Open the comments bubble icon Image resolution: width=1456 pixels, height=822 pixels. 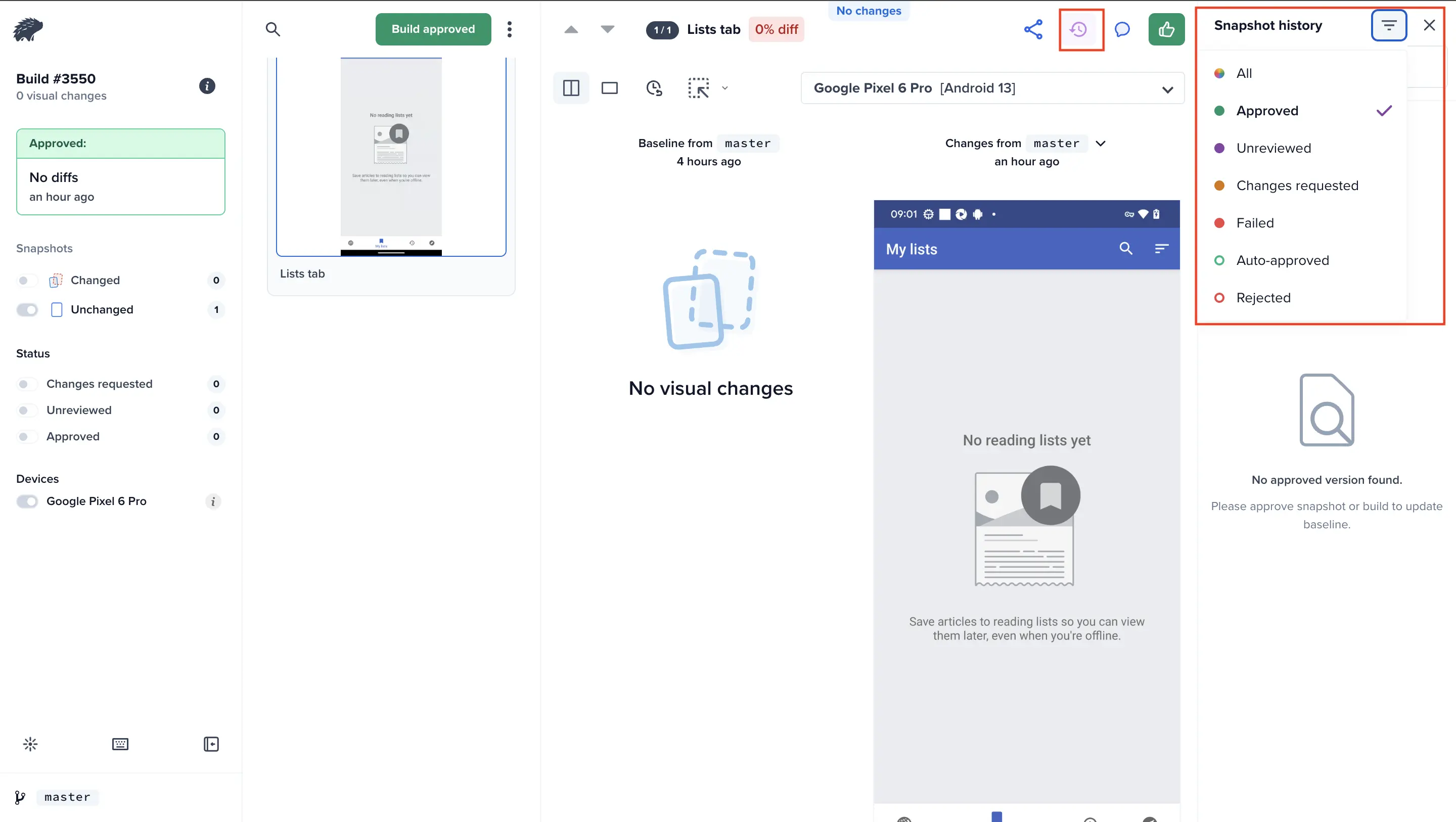click(x=1122, y=29)
